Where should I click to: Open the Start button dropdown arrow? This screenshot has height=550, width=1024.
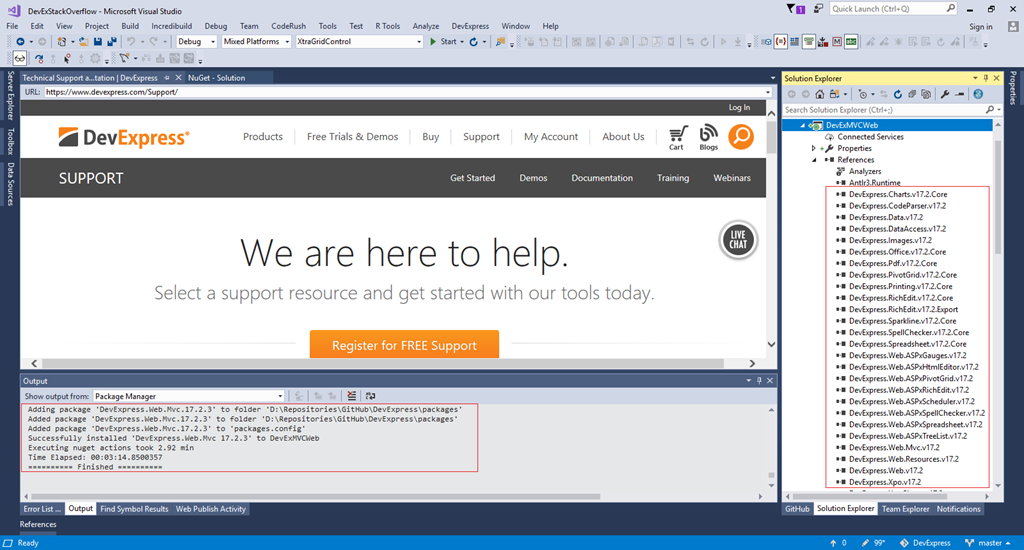(x=462, y=41)
